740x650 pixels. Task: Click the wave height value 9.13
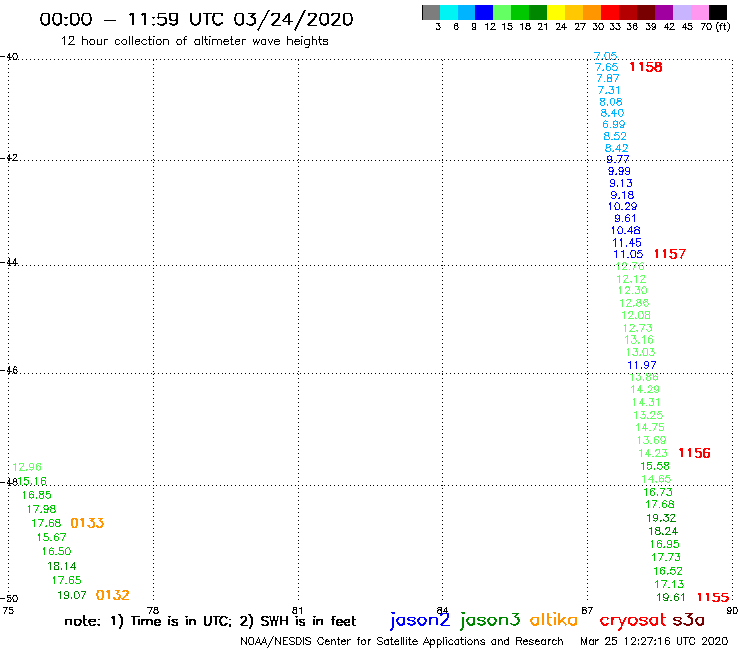tap(621, 184)
